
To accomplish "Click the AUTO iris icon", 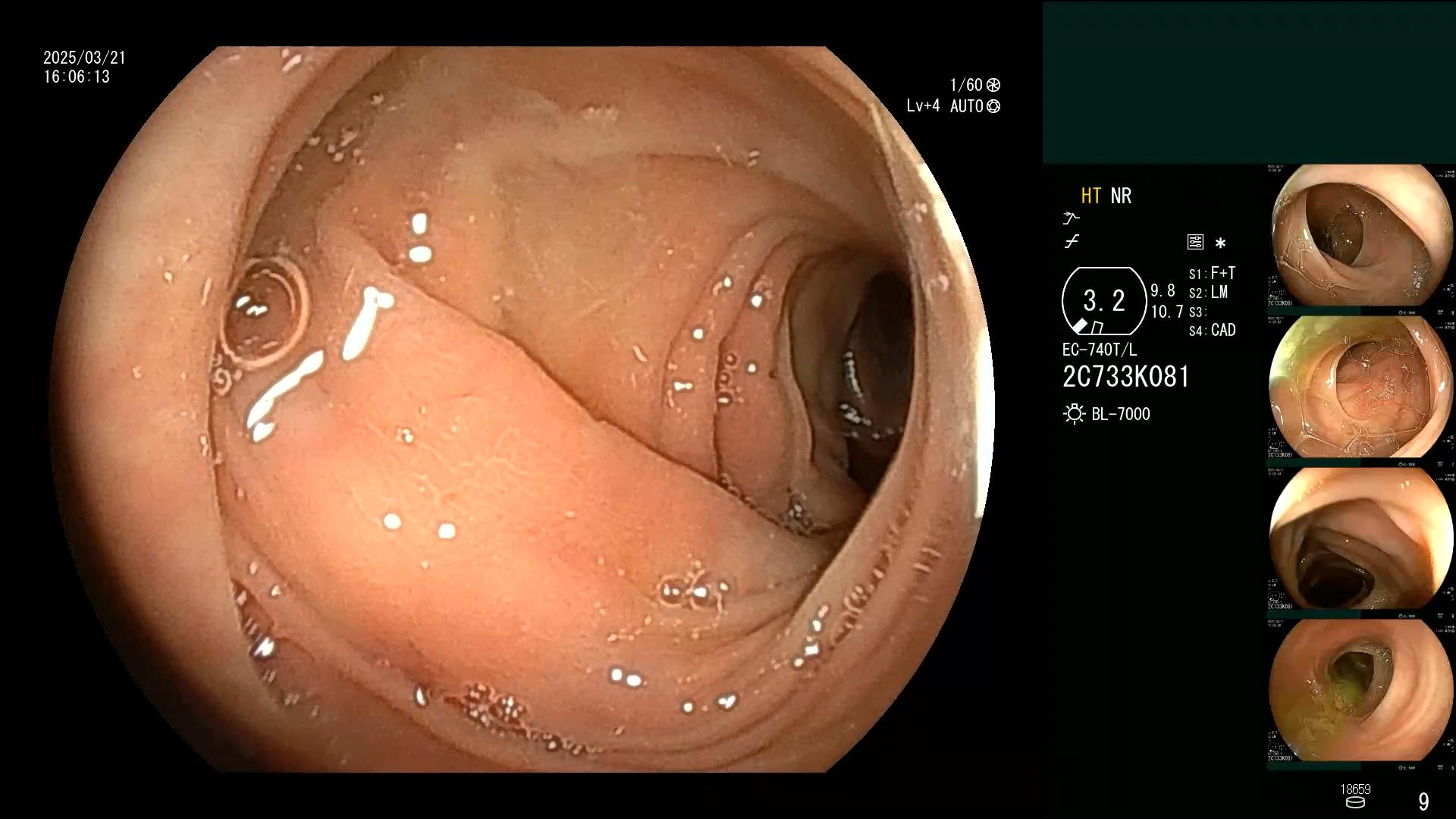I will pyautogui.click(x=993, y=106).
